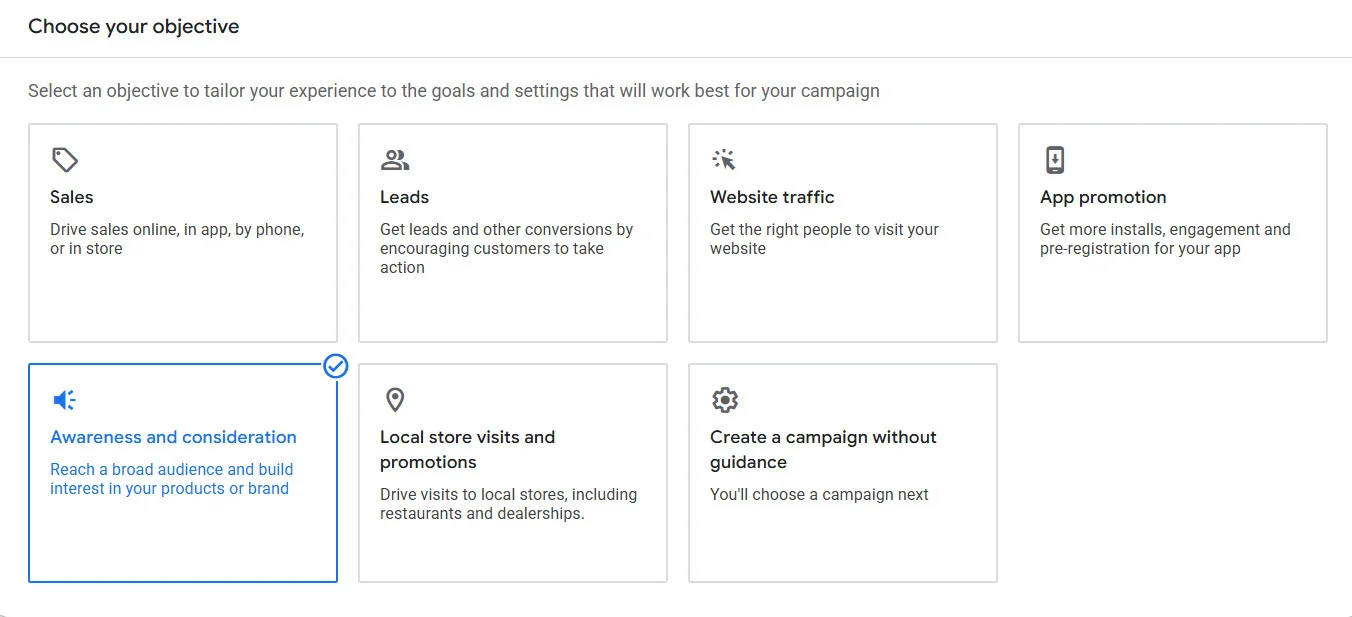Click the Choose your objective heading

pos(133,26)
